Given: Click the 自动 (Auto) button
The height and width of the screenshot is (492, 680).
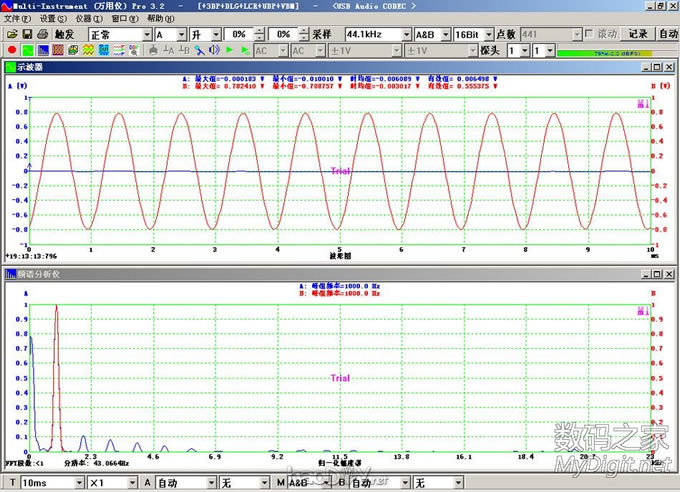Looking at the screenshot, I should (668, 34).
